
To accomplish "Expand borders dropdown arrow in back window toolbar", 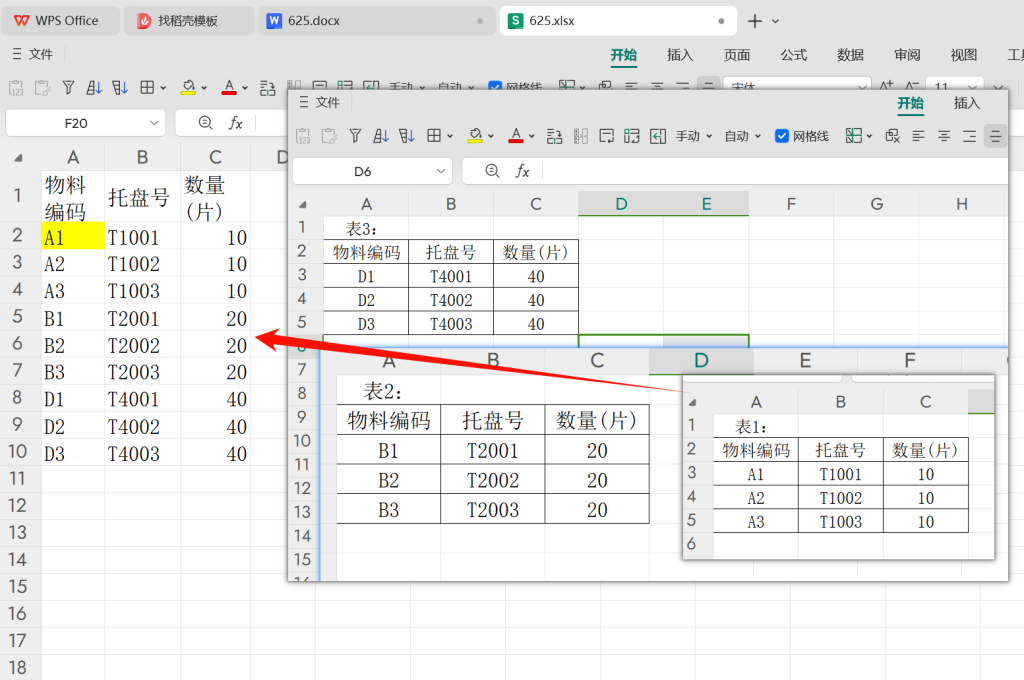I will 163,88.
